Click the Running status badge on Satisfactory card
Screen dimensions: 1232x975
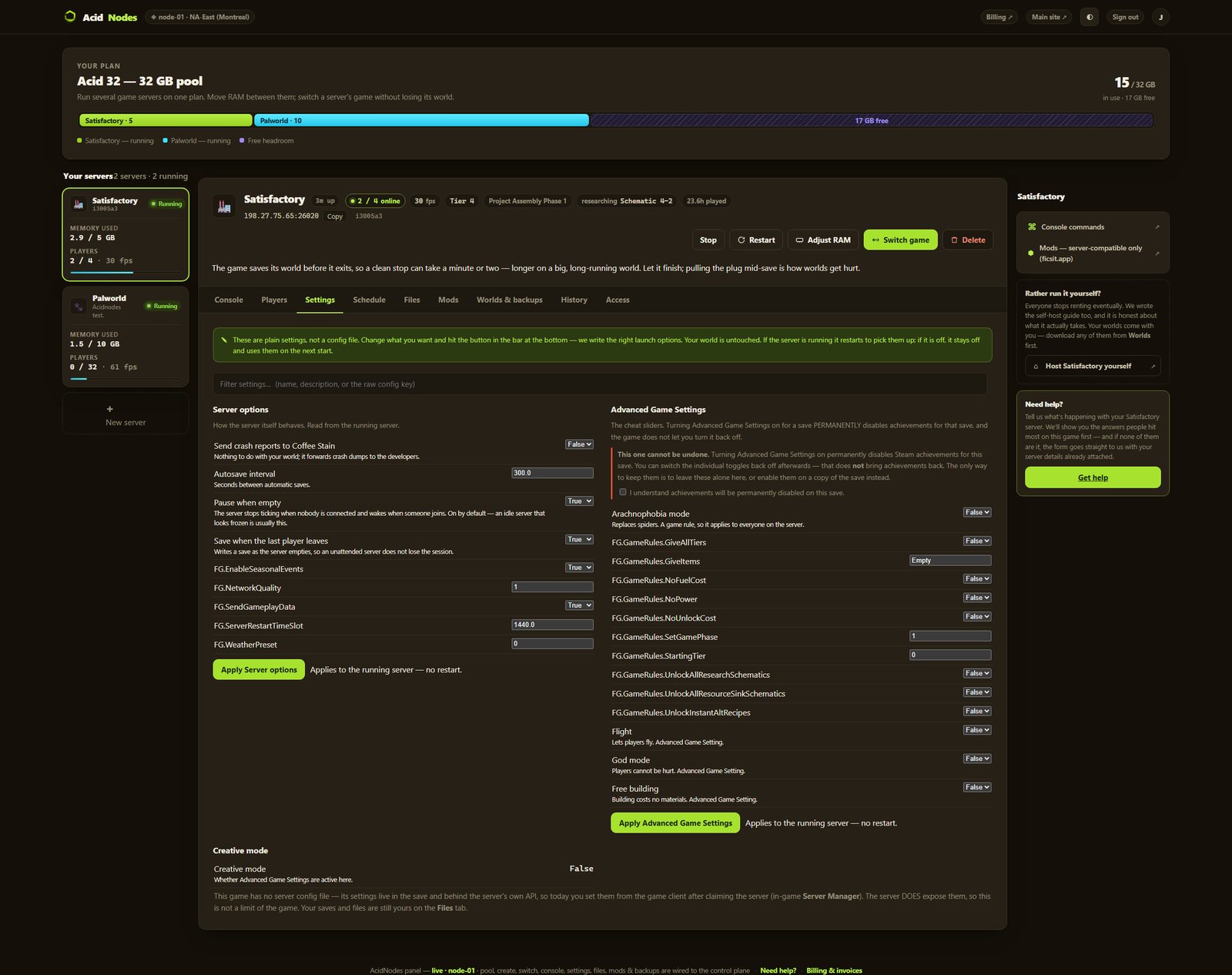point(166,204)
